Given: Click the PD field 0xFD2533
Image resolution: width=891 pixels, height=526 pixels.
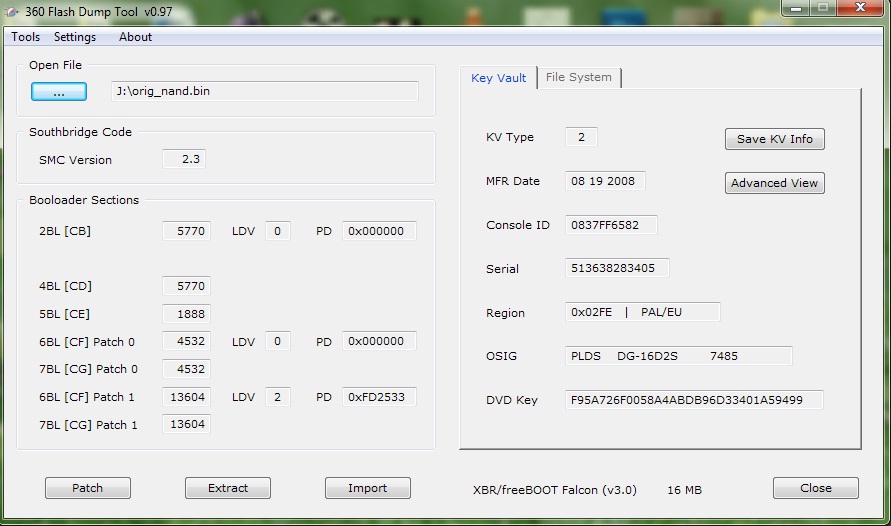Looking at the screenshot, I should [x=379, y=396].
